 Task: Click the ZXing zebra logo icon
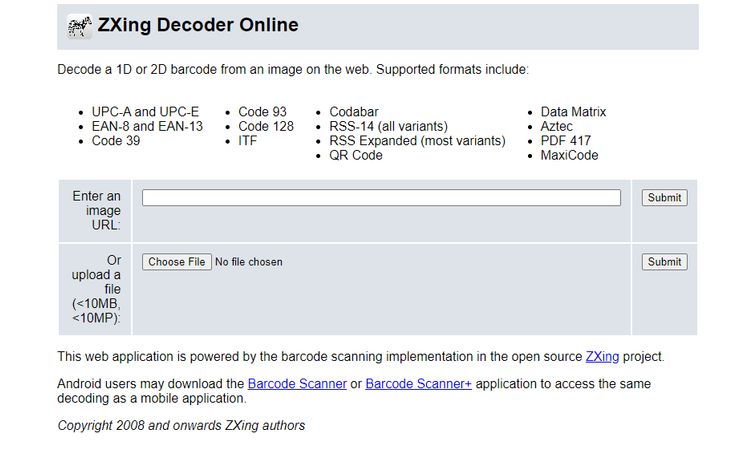click(80, 27)
